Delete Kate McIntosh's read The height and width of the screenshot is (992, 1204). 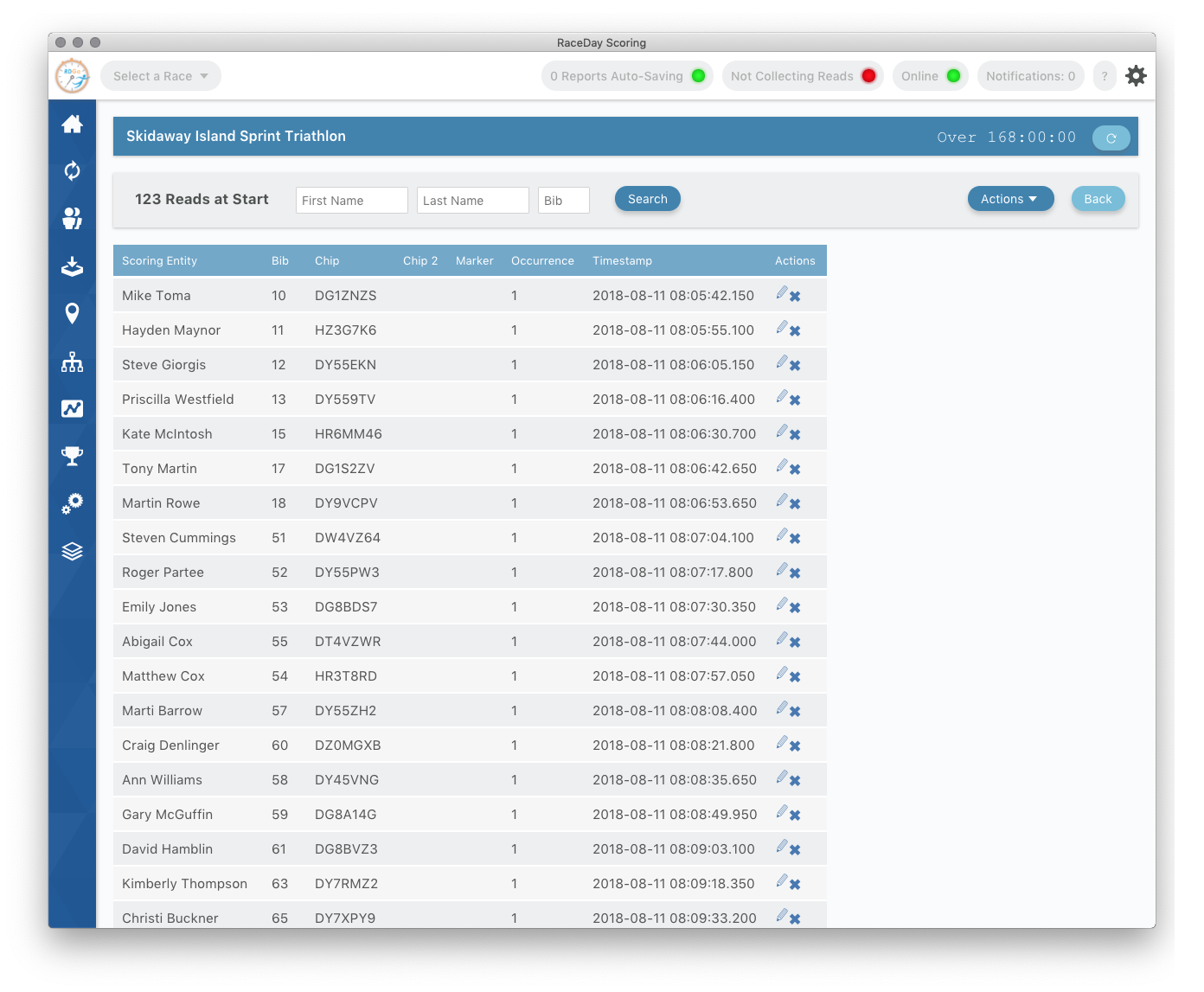click(795, 435)
